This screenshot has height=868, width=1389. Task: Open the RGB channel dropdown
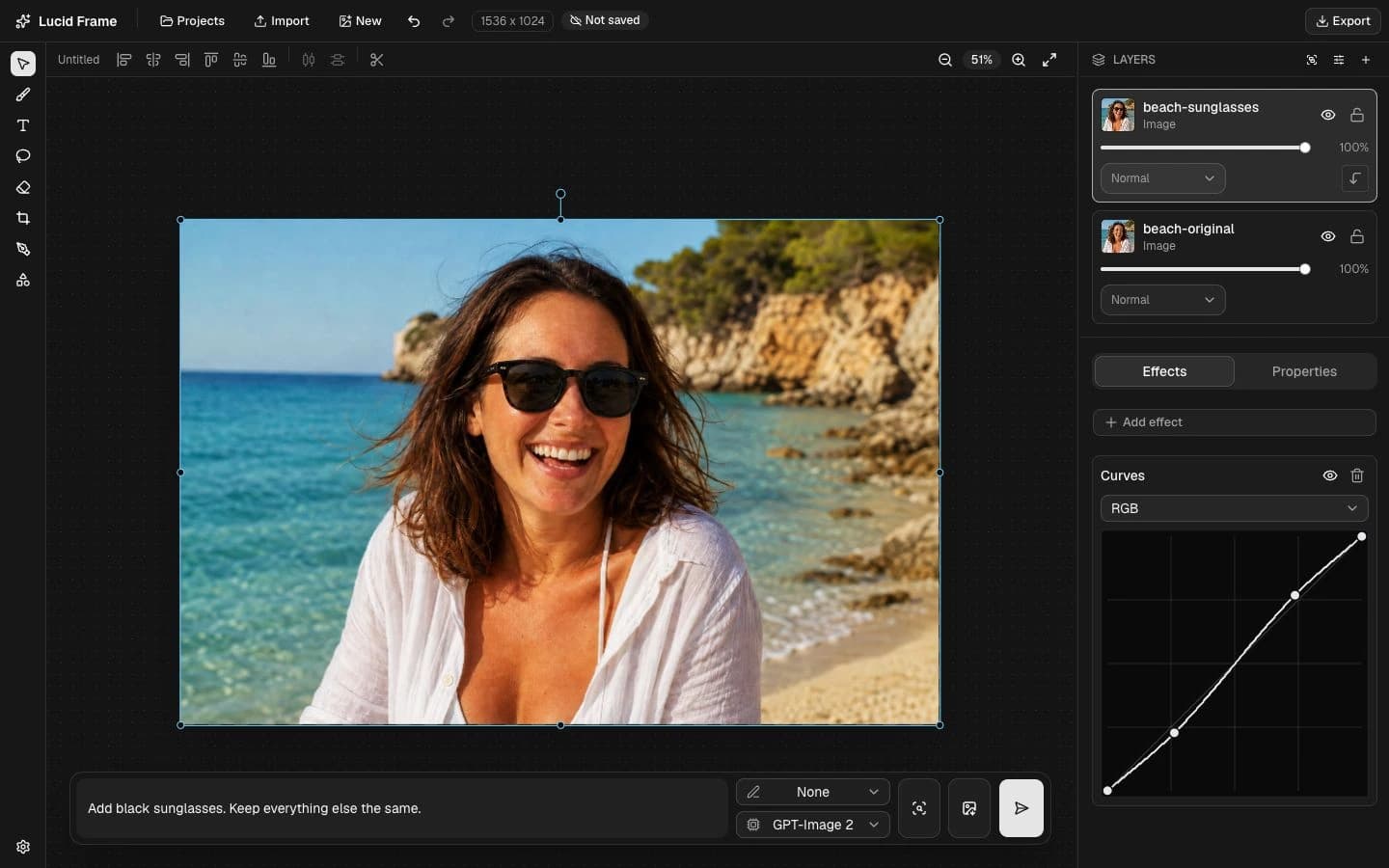pyautogui.click(x=1235, y=508)
